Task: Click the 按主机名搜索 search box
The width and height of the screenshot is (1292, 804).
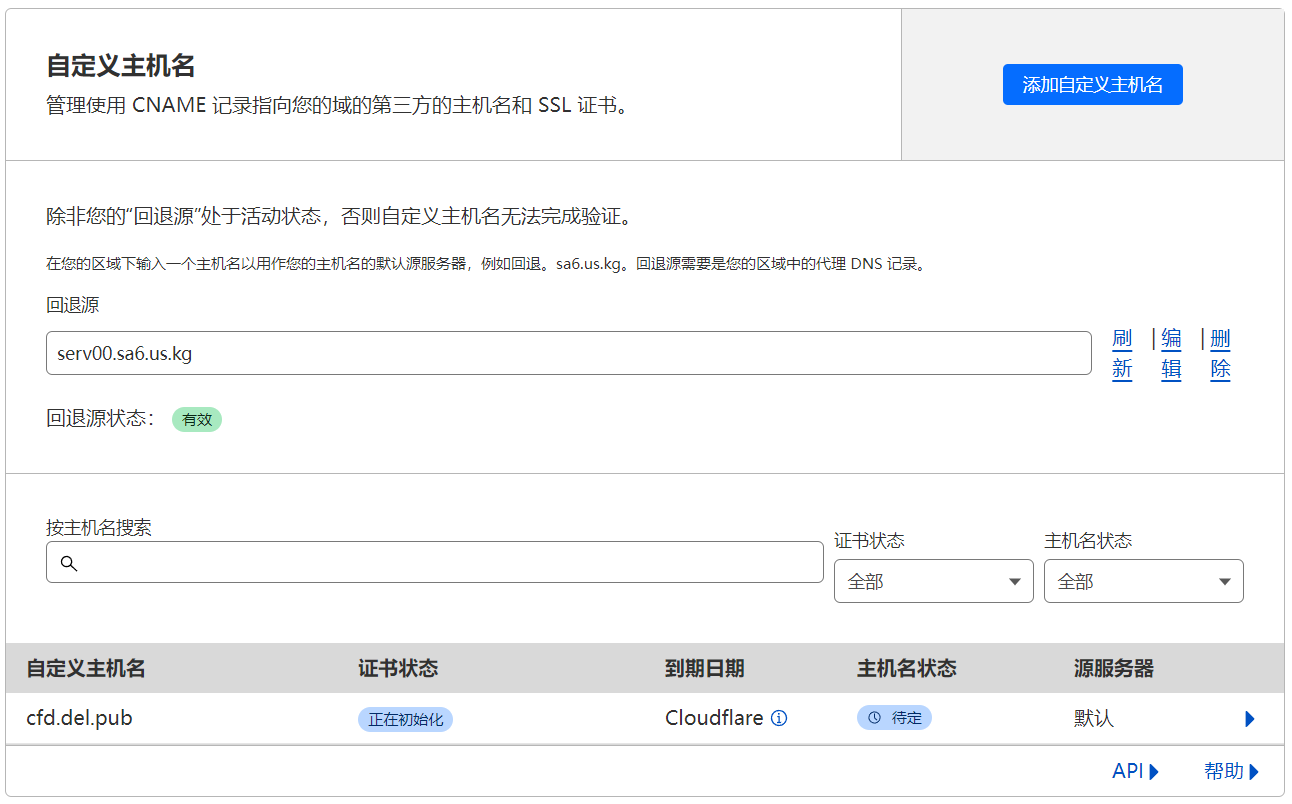Action: (x=434, y=563)
